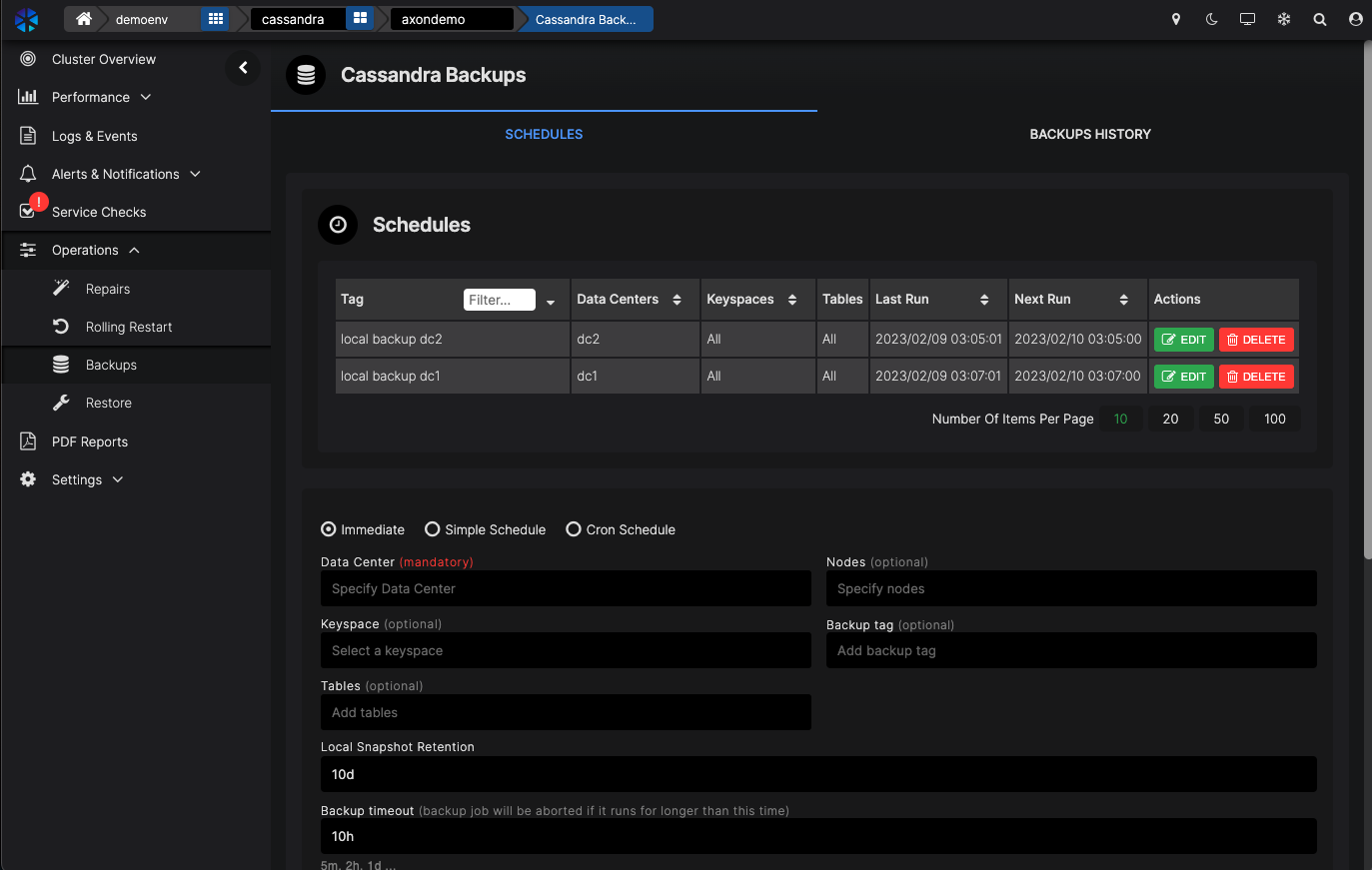Open user account icon
This screenshot has height=870, width=1372.
point(1356,19)
